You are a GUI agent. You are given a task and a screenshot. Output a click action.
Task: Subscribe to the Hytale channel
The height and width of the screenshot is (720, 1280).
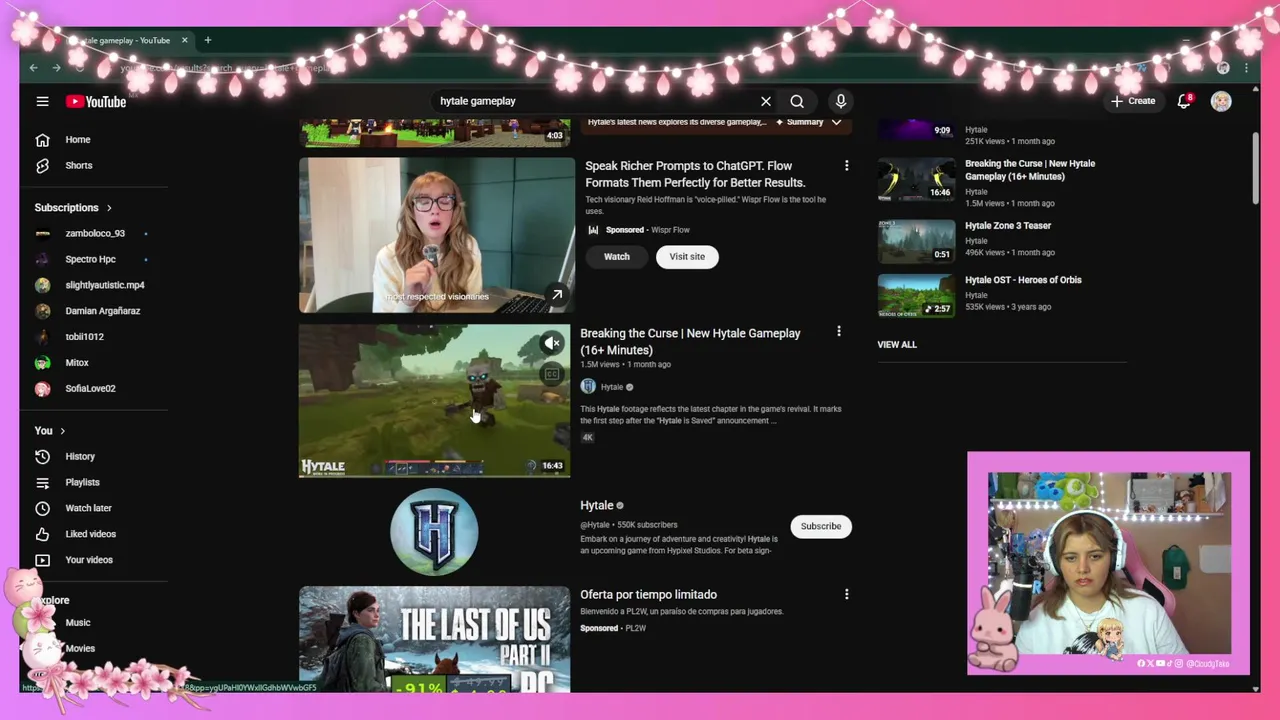[x=821, y=527]
